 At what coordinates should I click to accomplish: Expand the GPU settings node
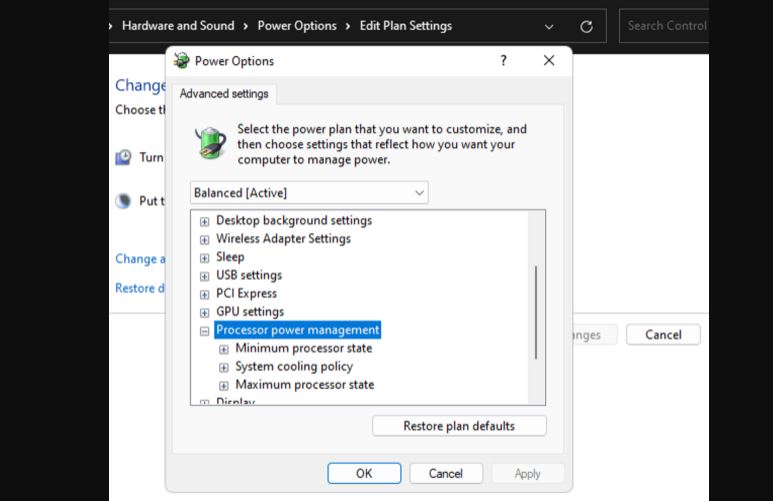(204, 313)
